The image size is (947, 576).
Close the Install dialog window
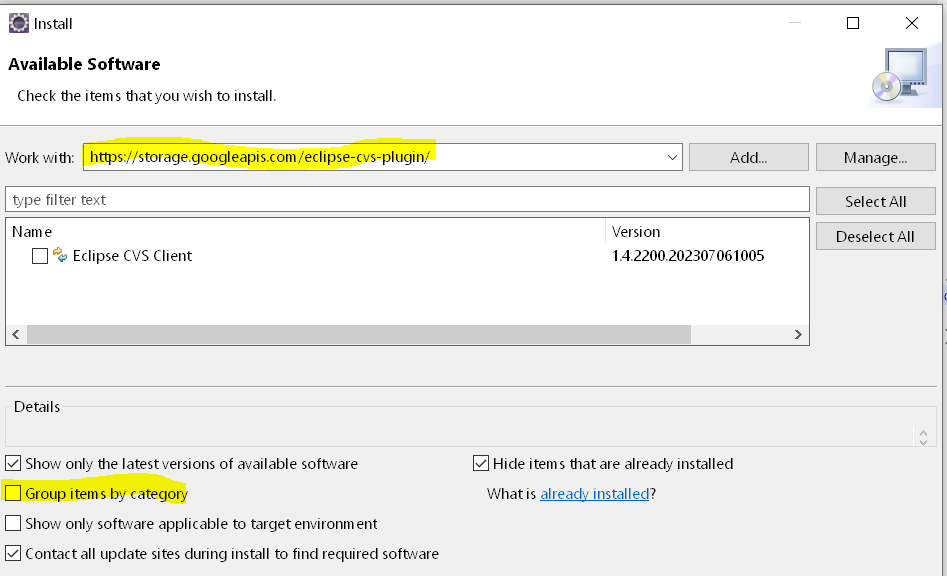912,24
